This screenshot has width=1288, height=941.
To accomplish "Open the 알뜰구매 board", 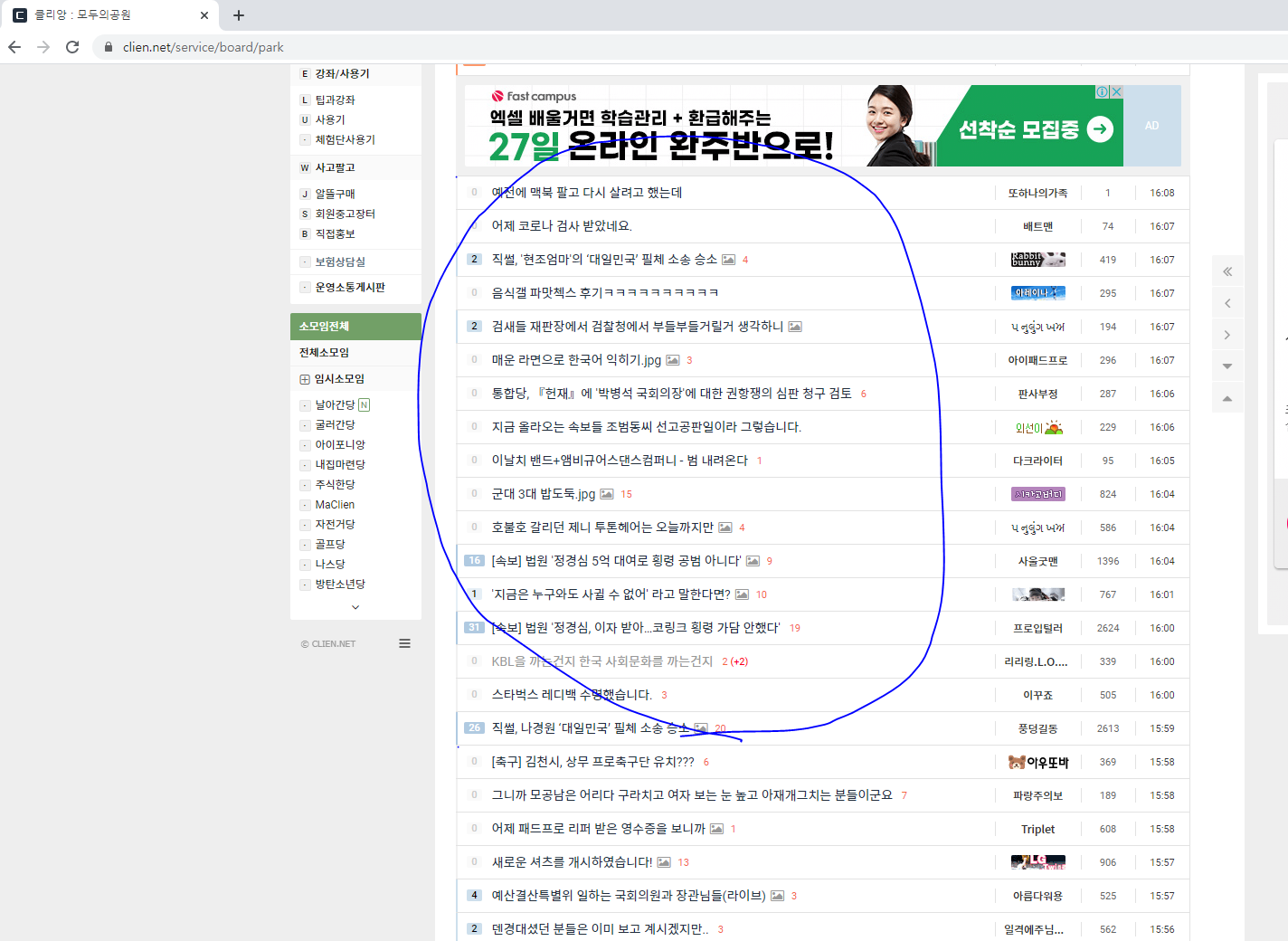I will click(x=335, y=195).
